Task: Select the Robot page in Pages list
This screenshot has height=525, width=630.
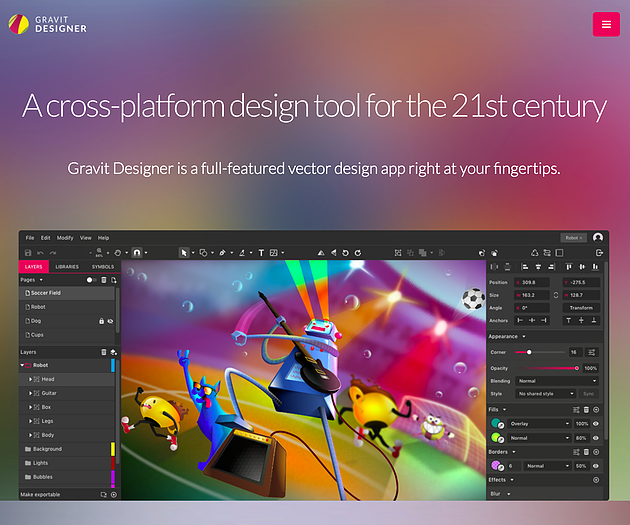Action: pos(67,307)
